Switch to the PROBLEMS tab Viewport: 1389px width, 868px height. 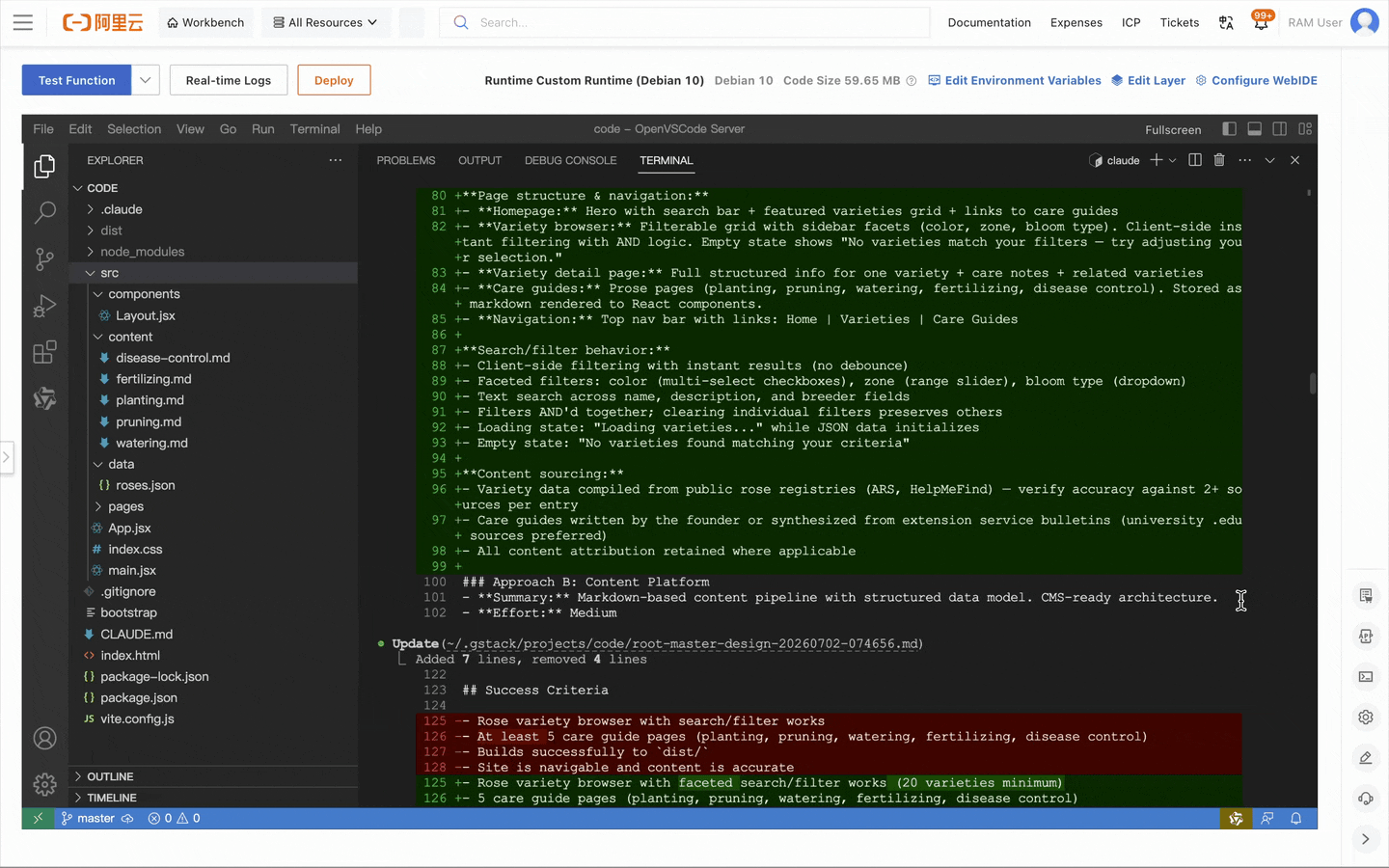(406, 160)
